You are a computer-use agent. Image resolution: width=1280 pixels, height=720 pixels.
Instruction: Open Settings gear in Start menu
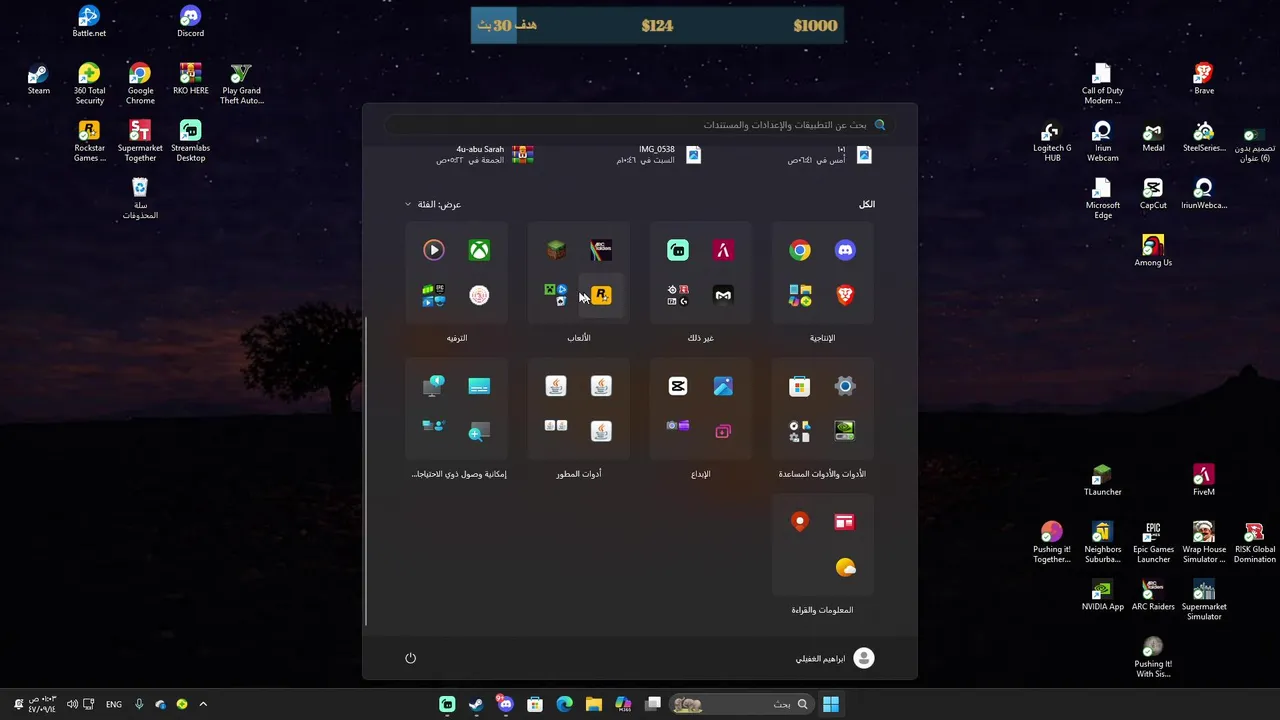tap(845, 386)
